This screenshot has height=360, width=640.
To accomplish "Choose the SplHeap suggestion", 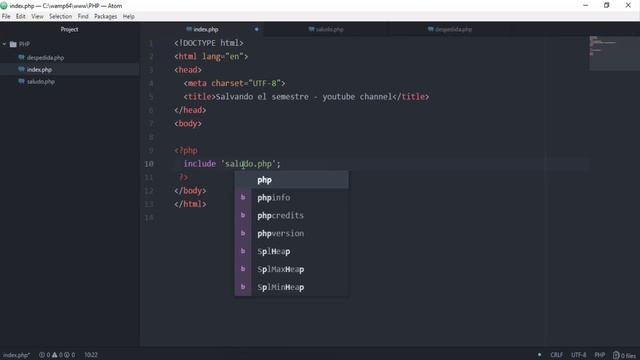I will click(291, 251).
